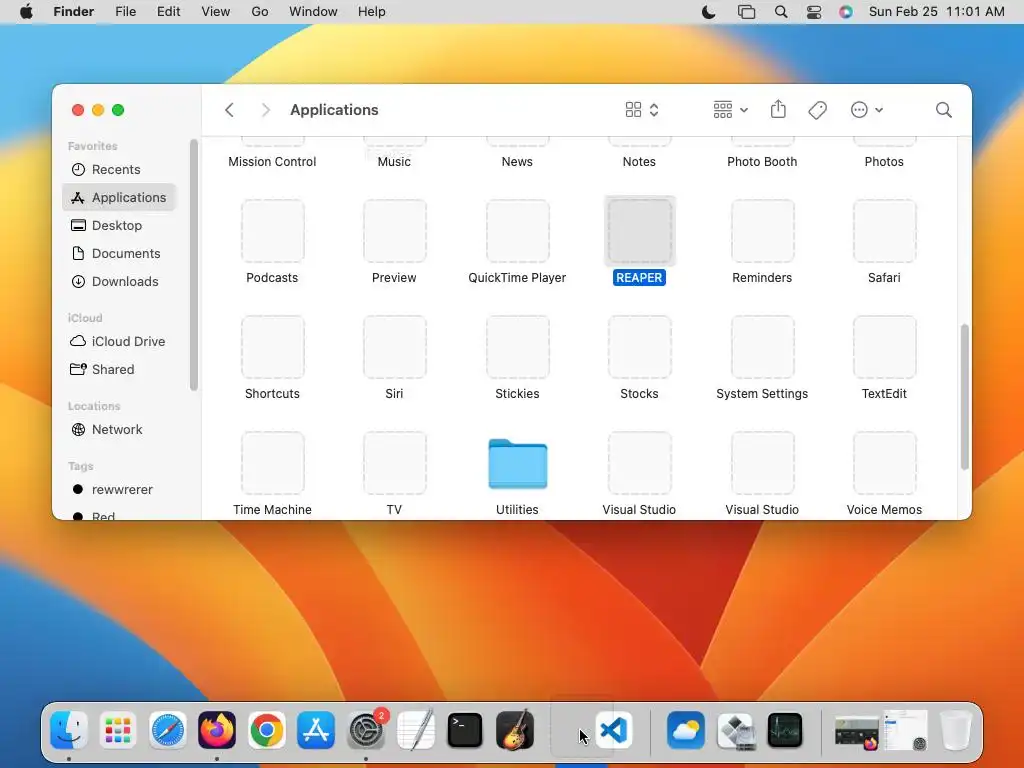Open Activity Monitor in the Dock

point(784,729)
